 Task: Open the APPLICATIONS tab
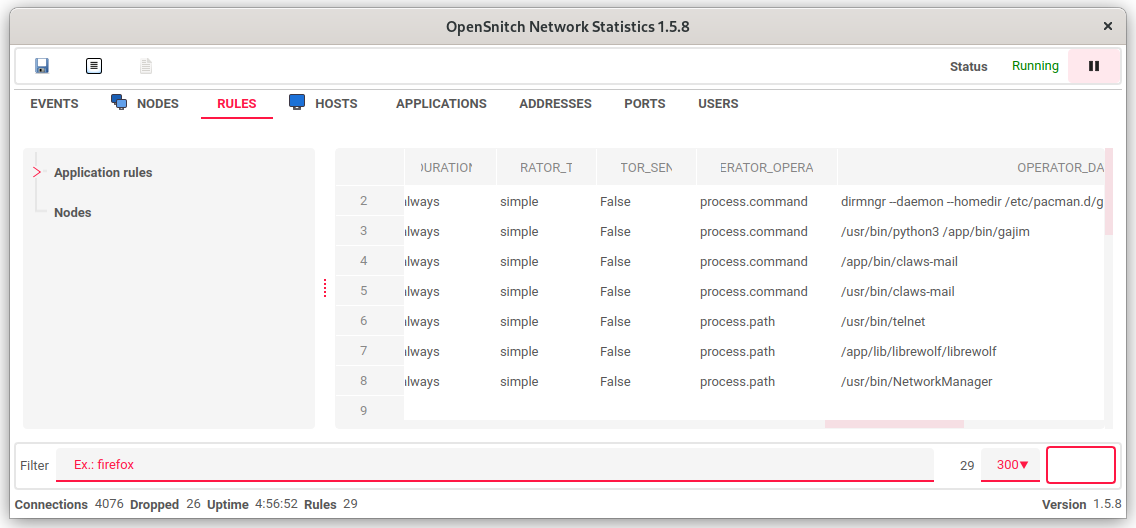[x=441, y=104]
